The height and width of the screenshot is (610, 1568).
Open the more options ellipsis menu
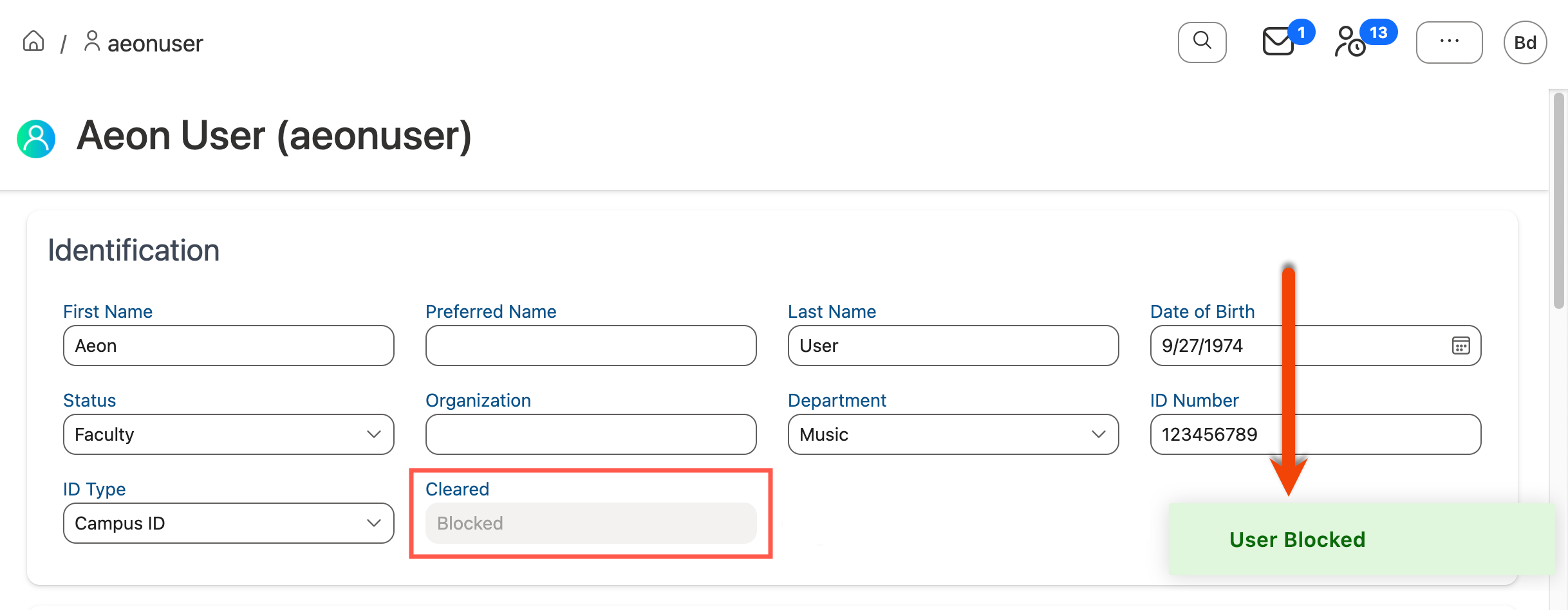pyautogui.click(x=1449, y=42)
